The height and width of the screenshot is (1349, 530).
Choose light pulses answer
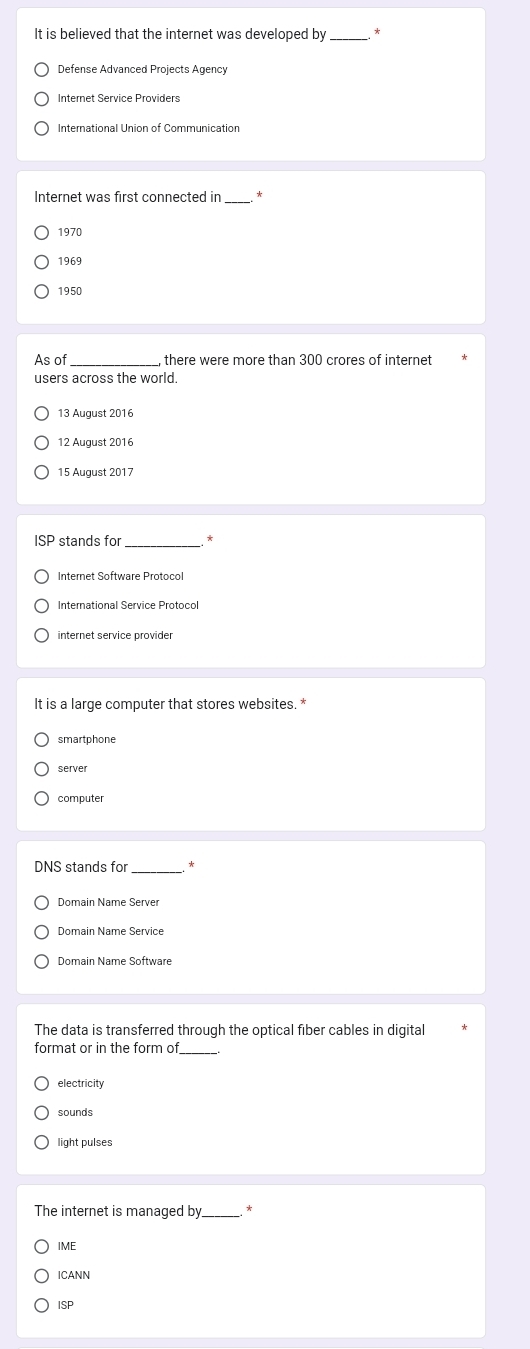(x=42, y=1143)
